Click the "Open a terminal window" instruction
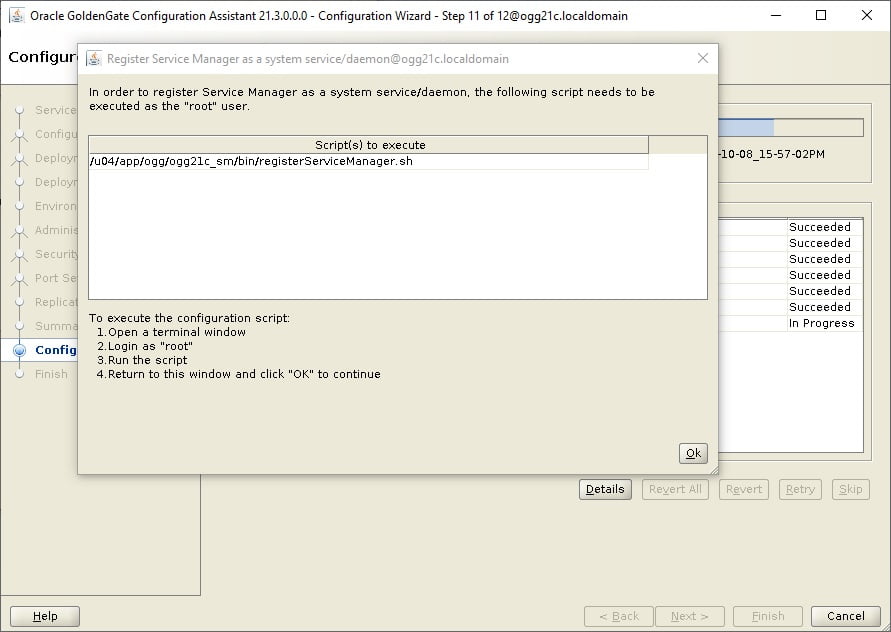Image resolution: width=891 pixels, height=632 pixels. click(x=177, y=332)
